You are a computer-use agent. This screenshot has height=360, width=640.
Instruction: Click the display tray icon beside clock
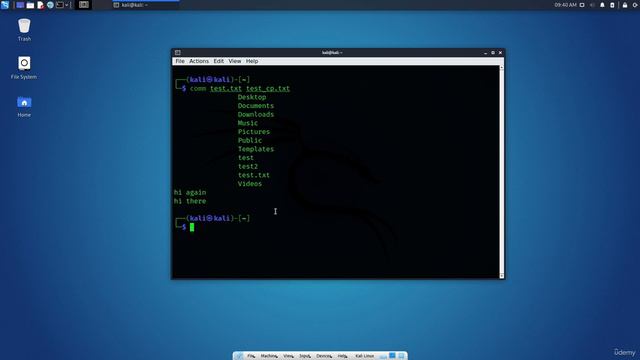582,5
